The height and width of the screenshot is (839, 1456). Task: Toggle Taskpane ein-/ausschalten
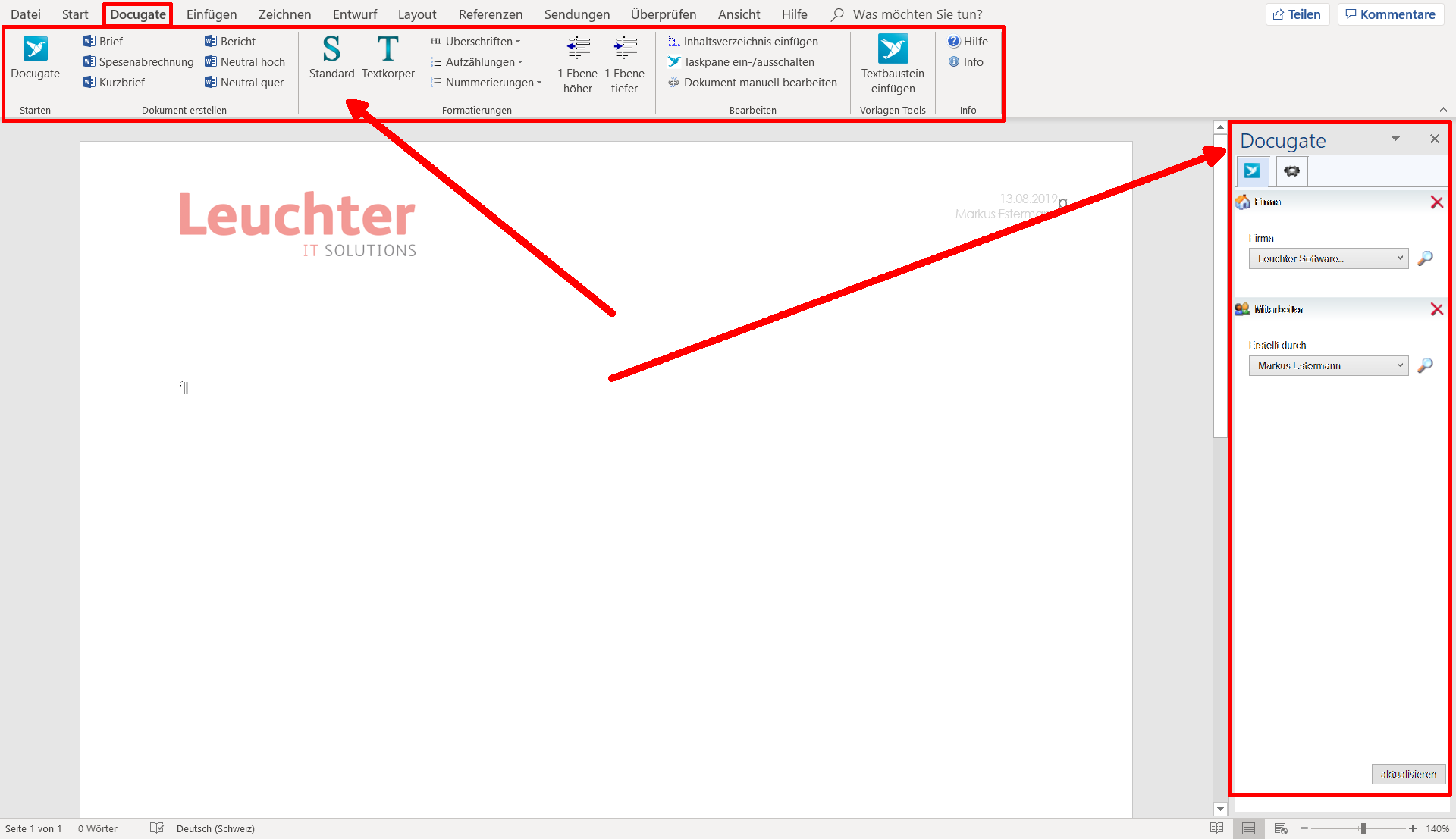click(x=740, y=61)
